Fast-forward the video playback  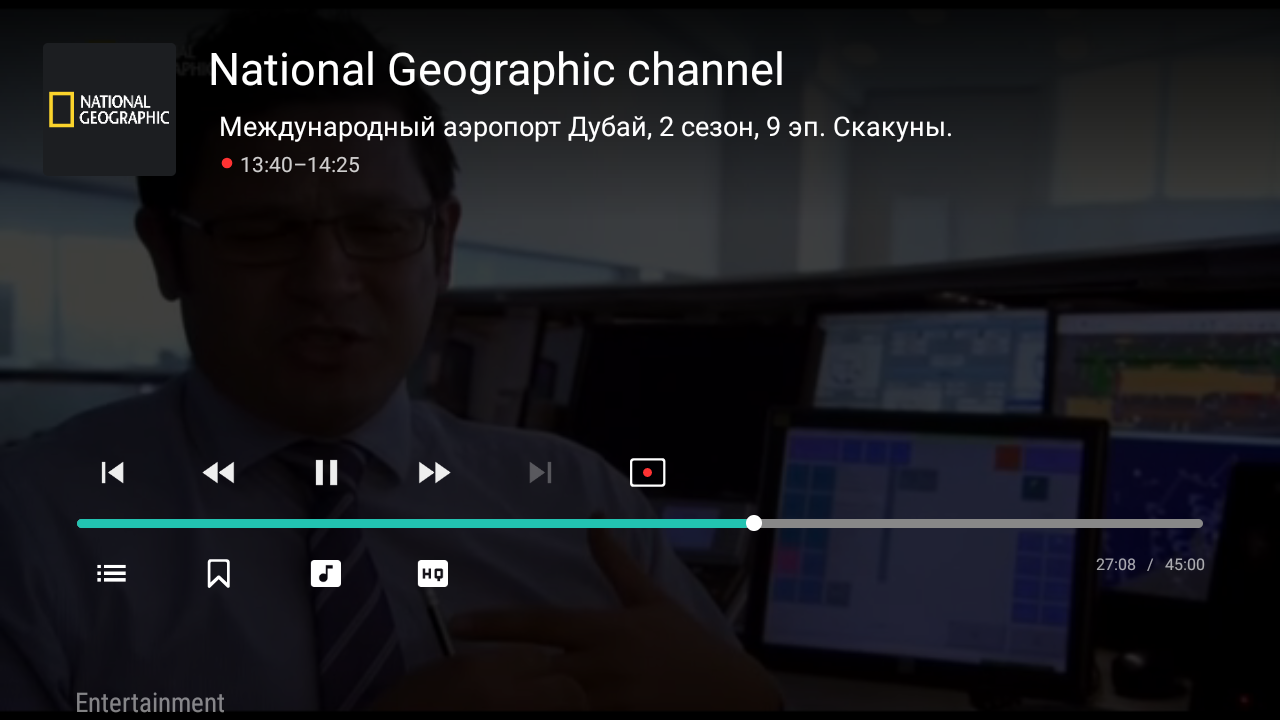434,472
